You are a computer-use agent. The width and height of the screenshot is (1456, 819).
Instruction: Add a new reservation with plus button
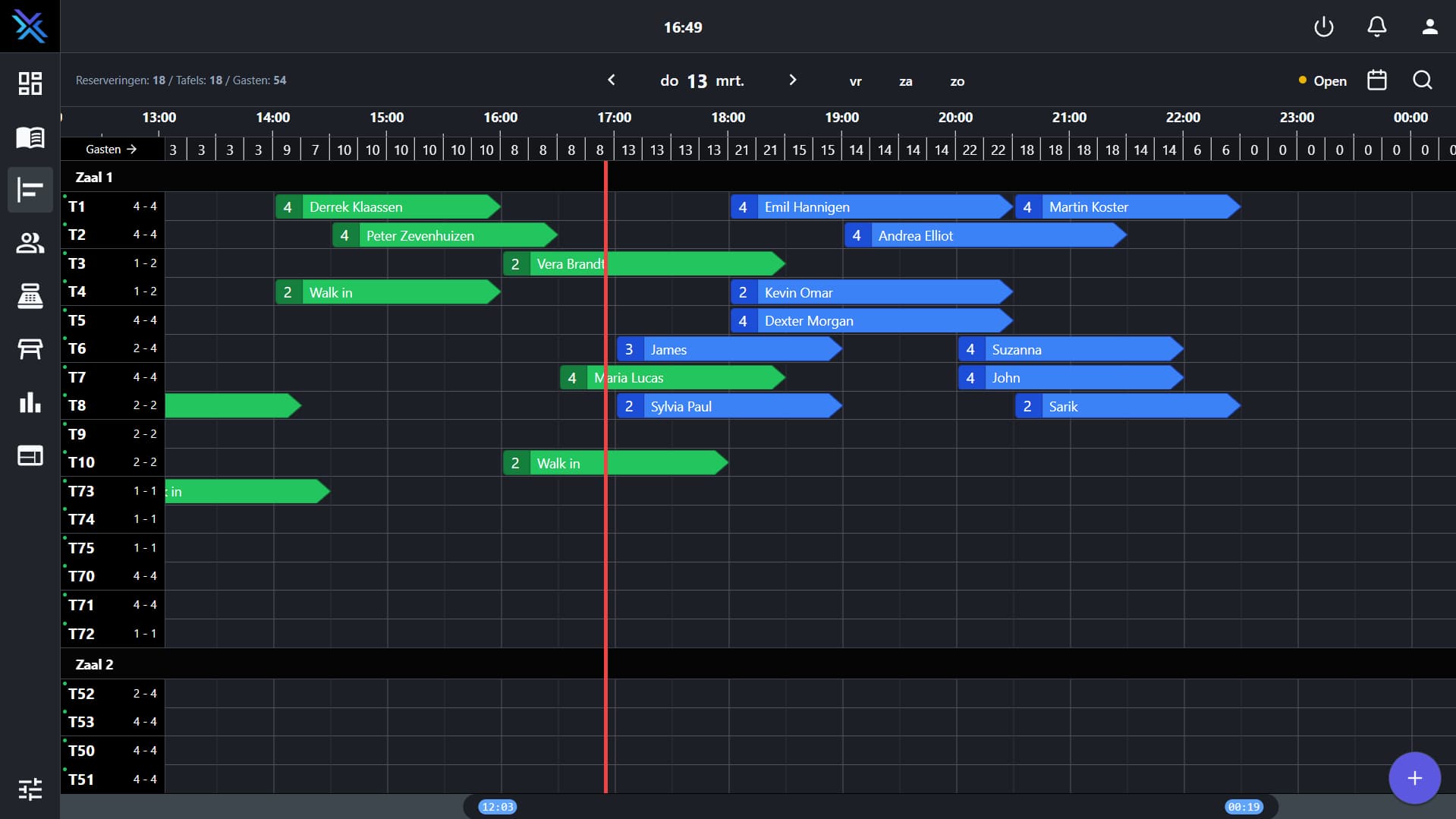1414,778
